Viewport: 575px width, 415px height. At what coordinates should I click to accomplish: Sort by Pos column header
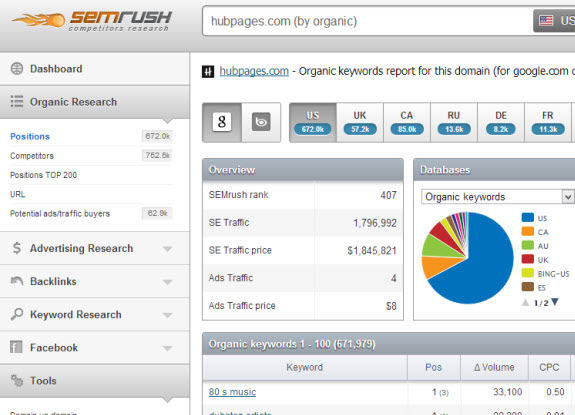pos(434,367)
